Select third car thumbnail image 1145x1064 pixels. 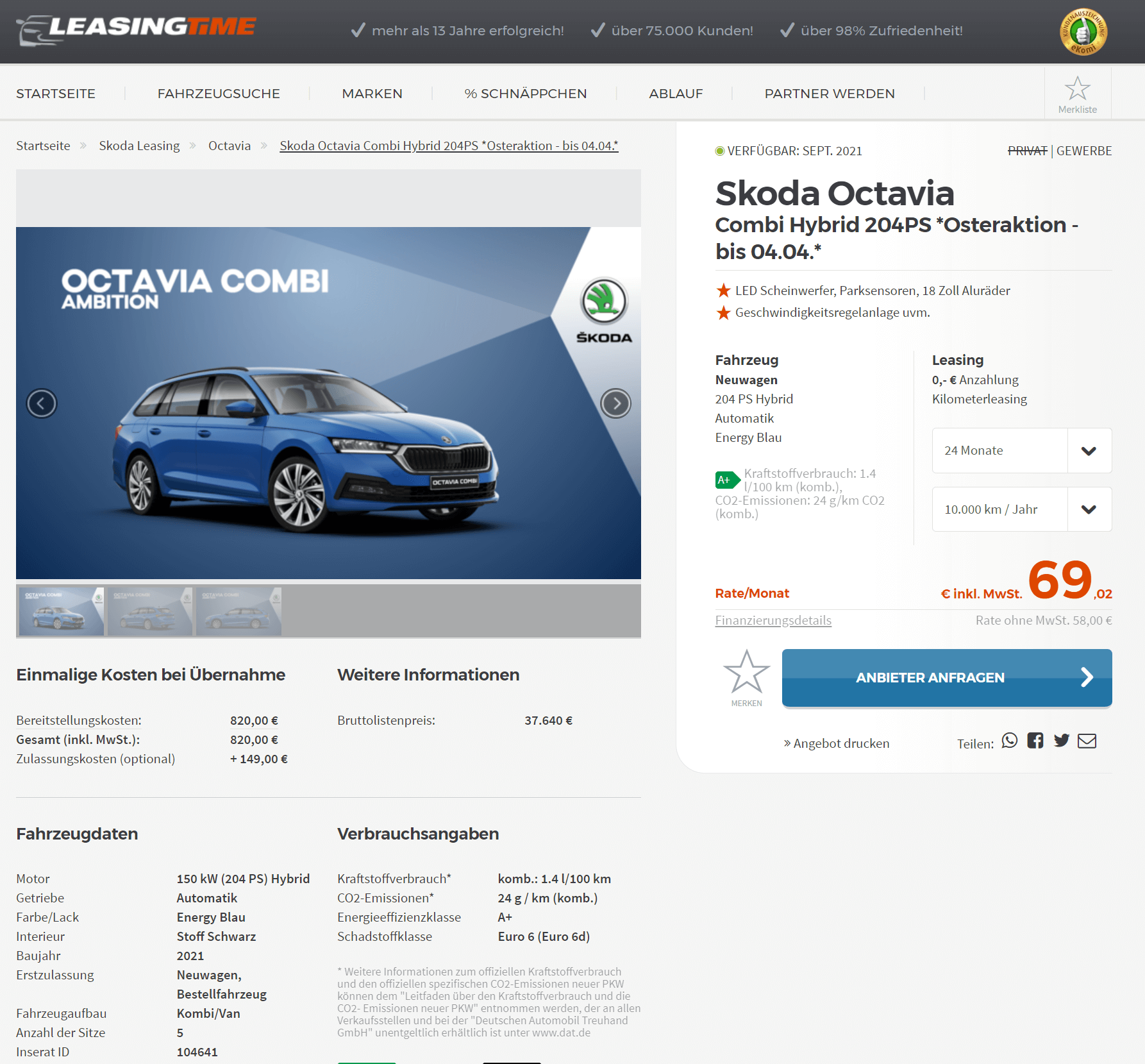click(x=238, y=611)
